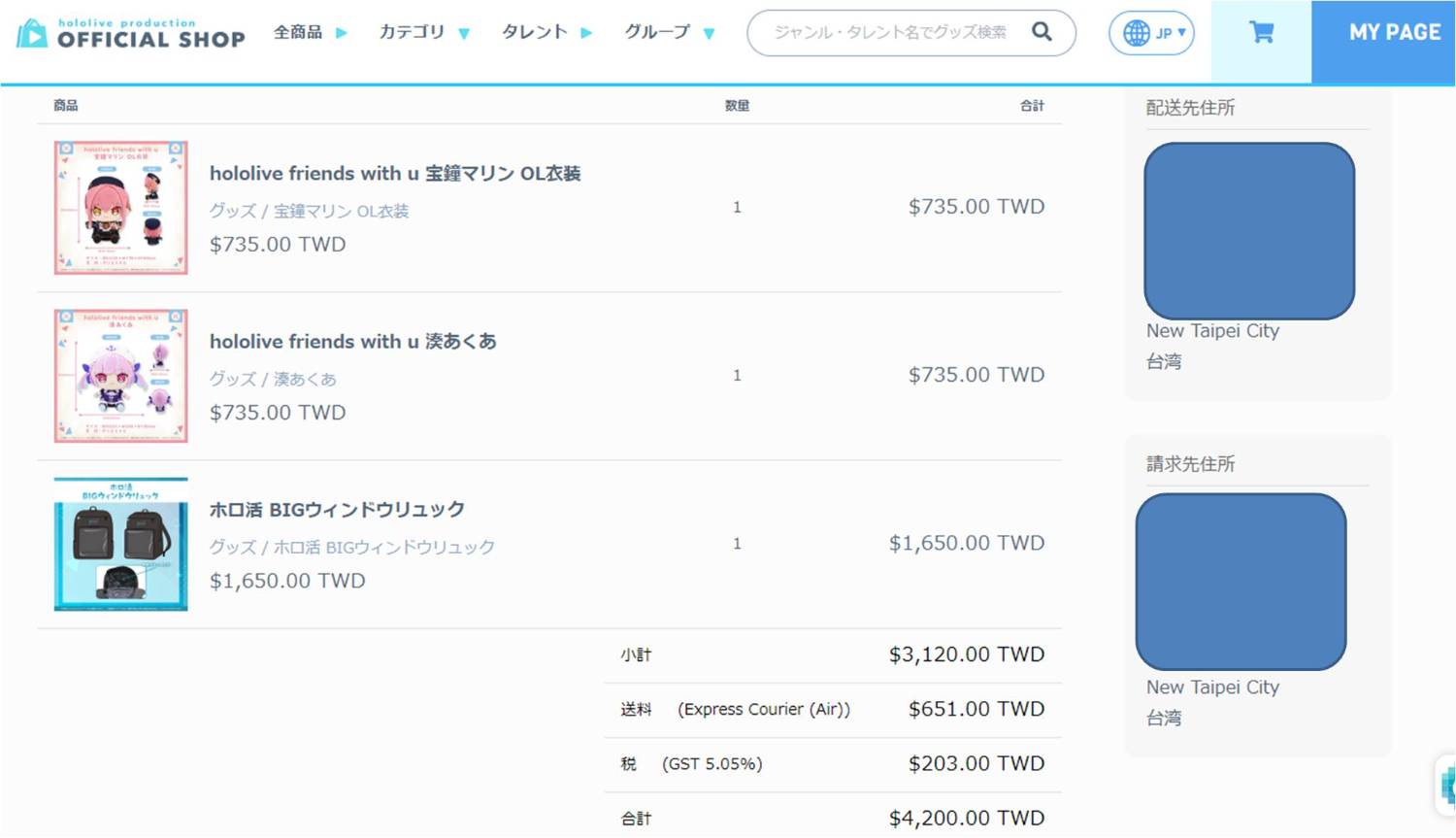The image size is (1456, 838).
Task: Click the tax amount $203.00 TWD
Action: pos(976,763)
